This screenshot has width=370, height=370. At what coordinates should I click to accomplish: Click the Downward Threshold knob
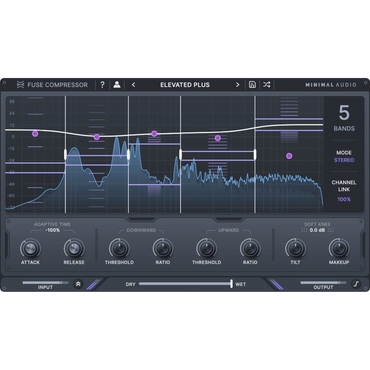click(119, 248)
